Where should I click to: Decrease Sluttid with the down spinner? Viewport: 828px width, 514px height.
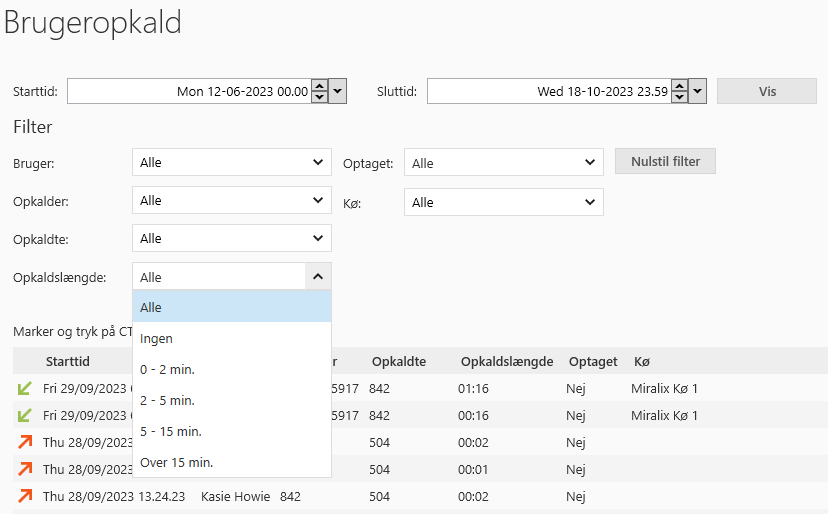679,97
